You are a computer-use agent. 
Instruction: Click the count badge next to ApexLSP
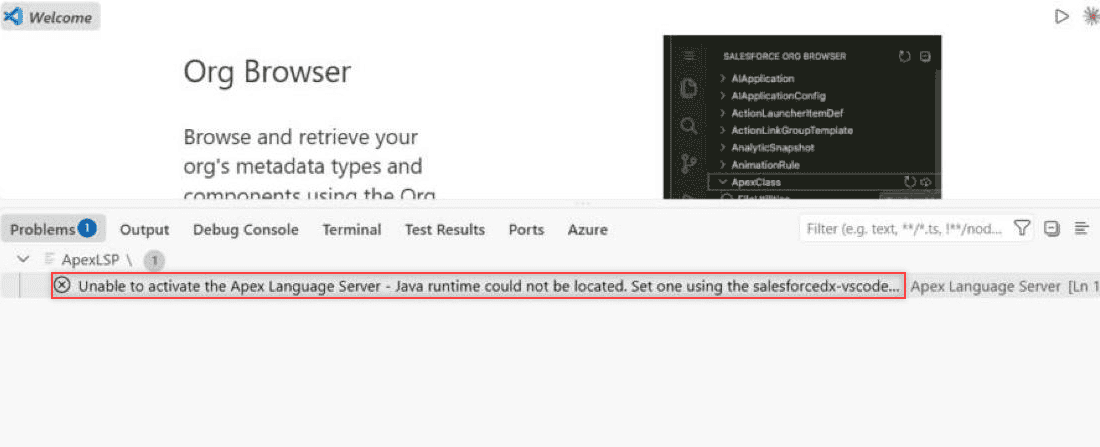154,261
